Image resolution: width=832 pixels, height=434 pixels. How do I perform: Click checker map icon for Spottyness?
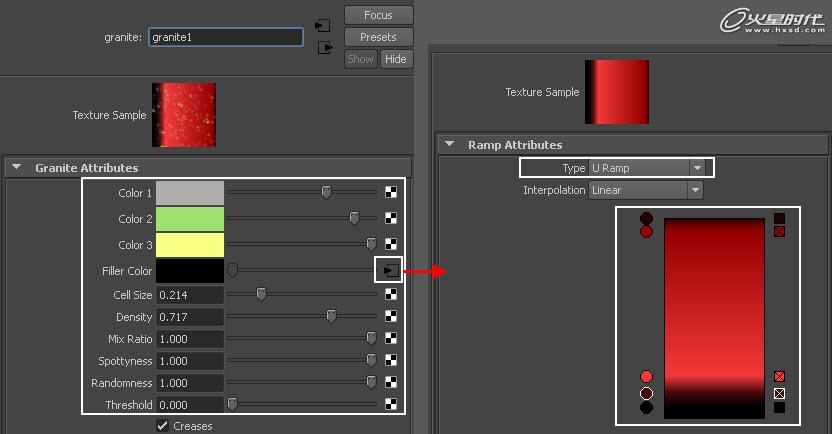391,360
